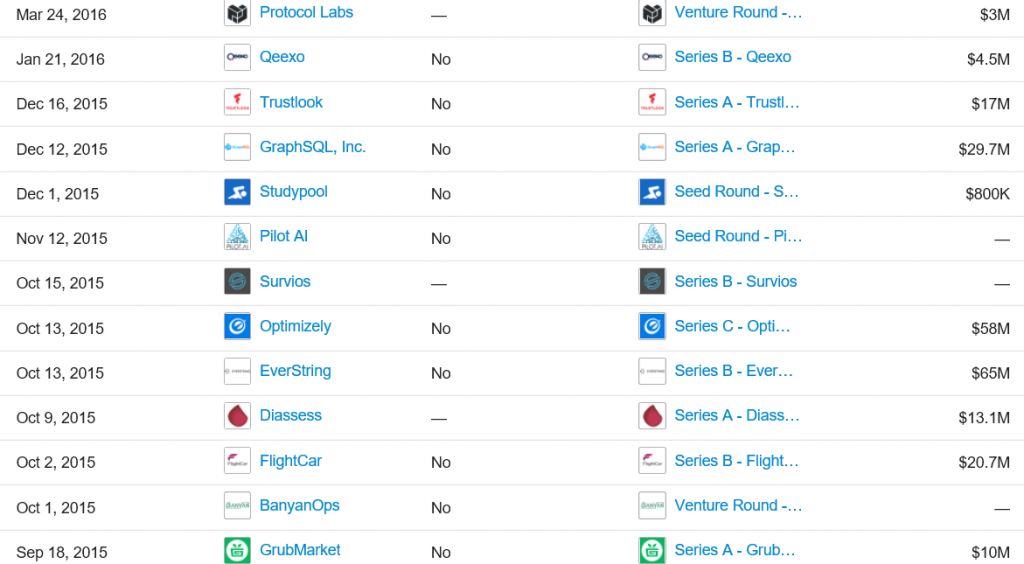Click the Survios dark logo icon
The image size is (1024, 564).
coord(237,281)
